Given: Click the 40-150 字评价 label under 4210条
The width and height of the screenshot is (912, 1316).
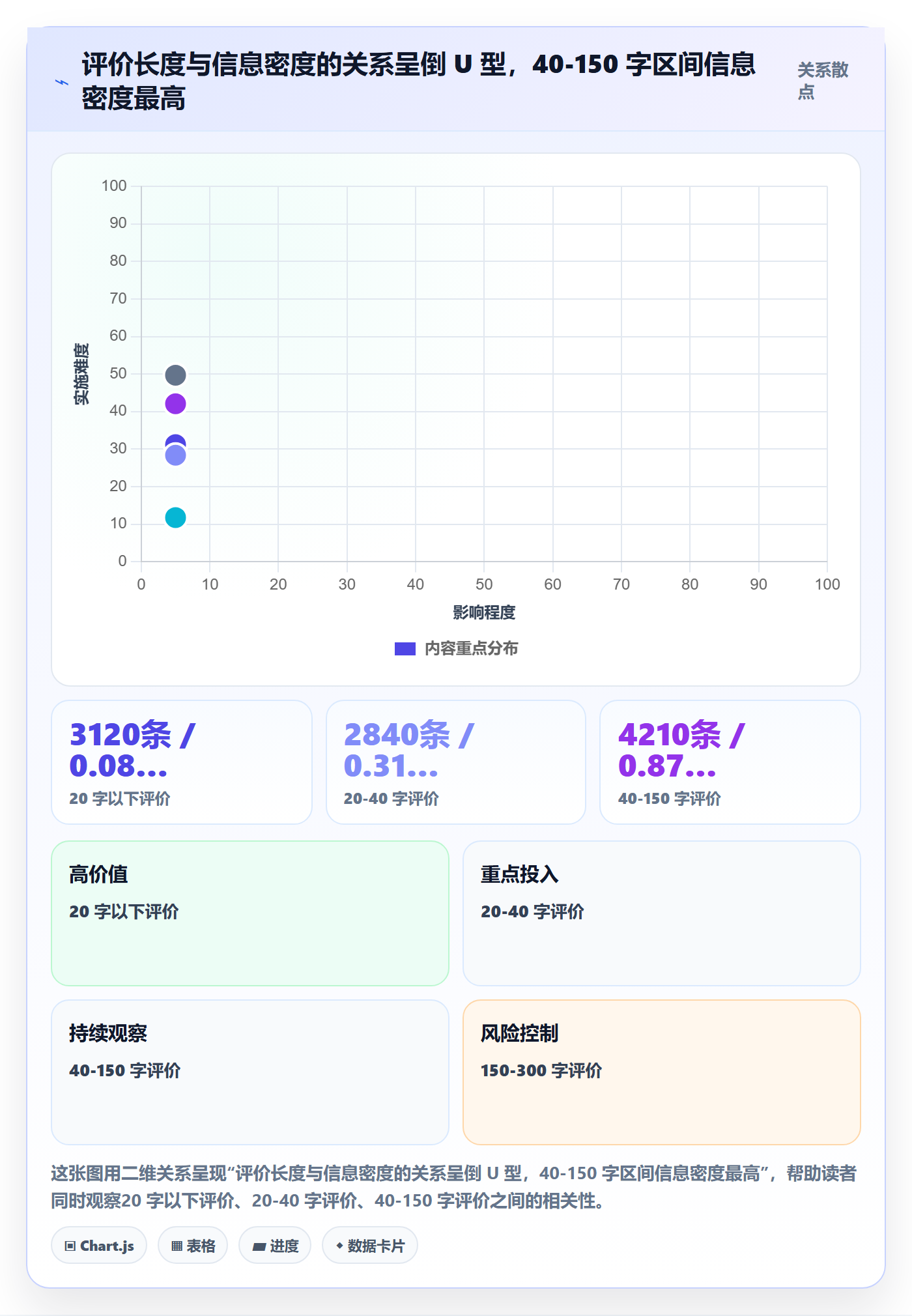Looking at the screenshot, I should pyautogui.click(x=670, y=799).
